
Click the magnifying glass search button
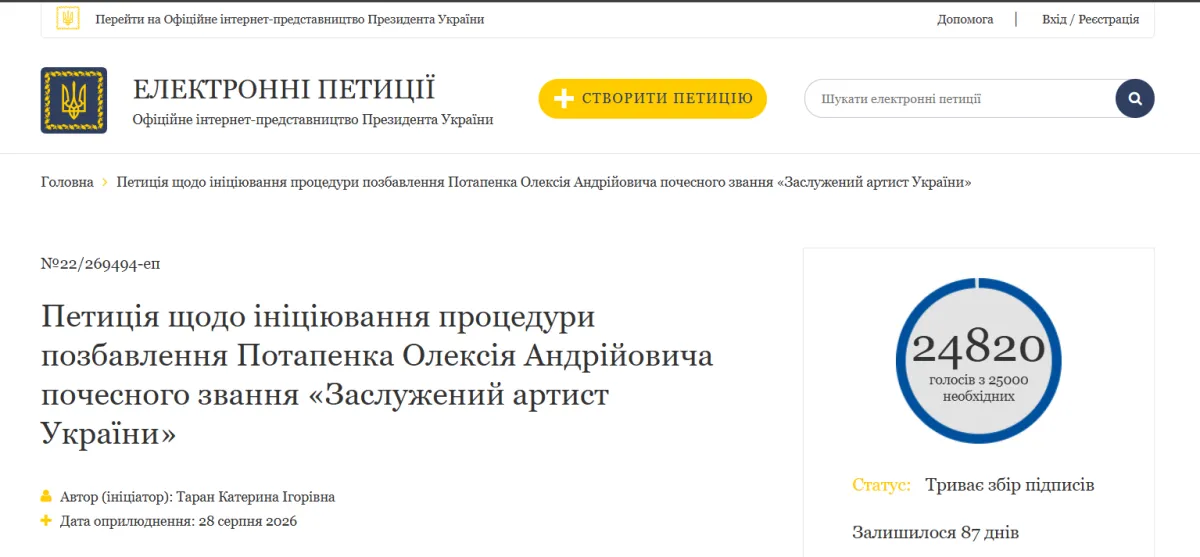click(1135, 99)
